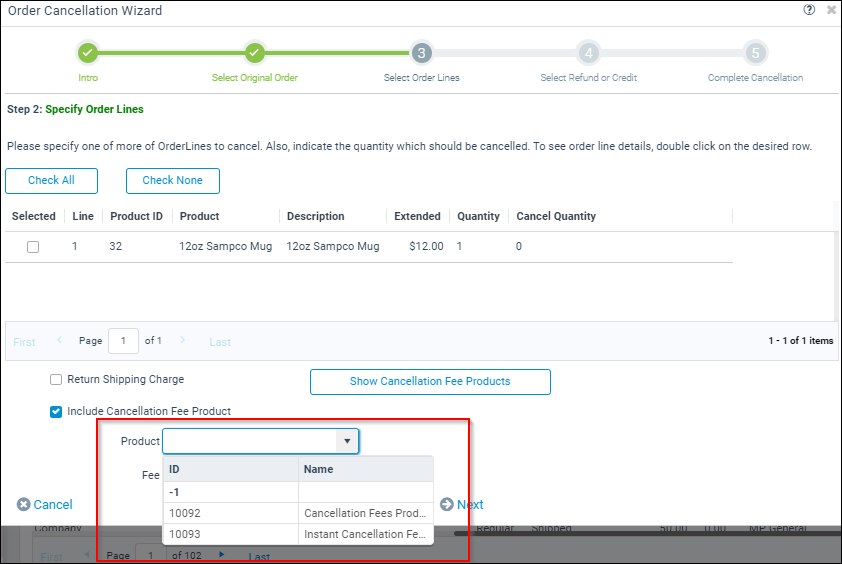Viewport: 842px width, 564px height.
Task: Sort by the Line column header
Action: 83,216
